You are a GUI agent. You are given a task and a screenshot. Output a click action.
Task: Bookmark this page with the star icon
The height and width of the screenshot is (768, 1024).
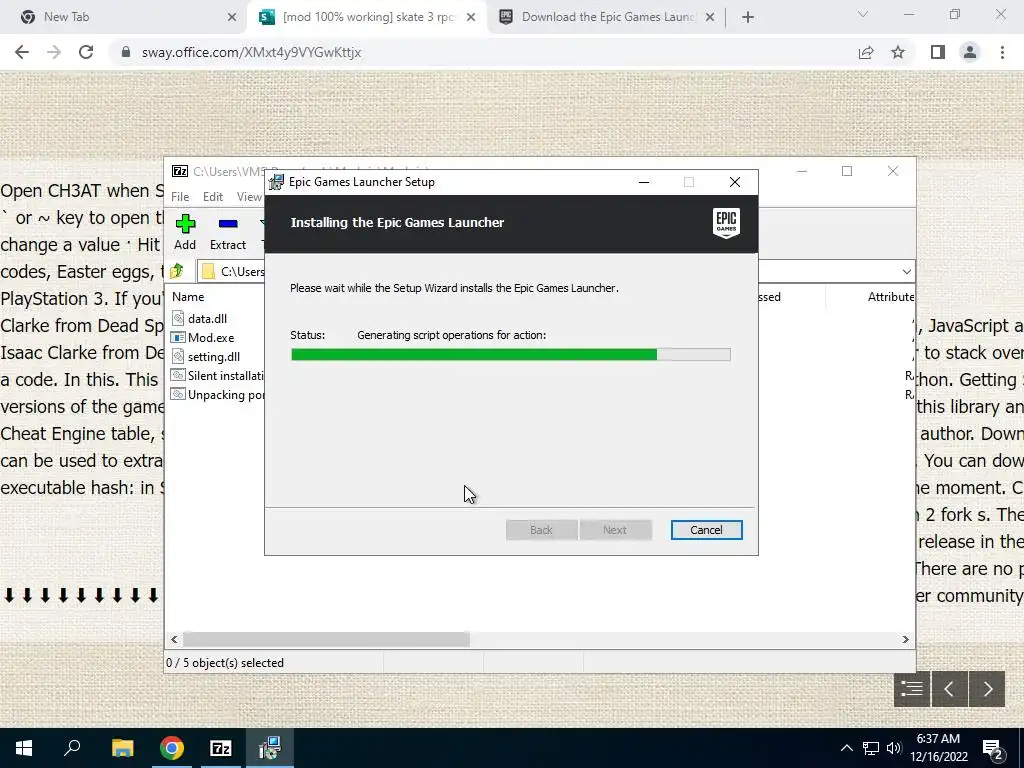point(898,52)
